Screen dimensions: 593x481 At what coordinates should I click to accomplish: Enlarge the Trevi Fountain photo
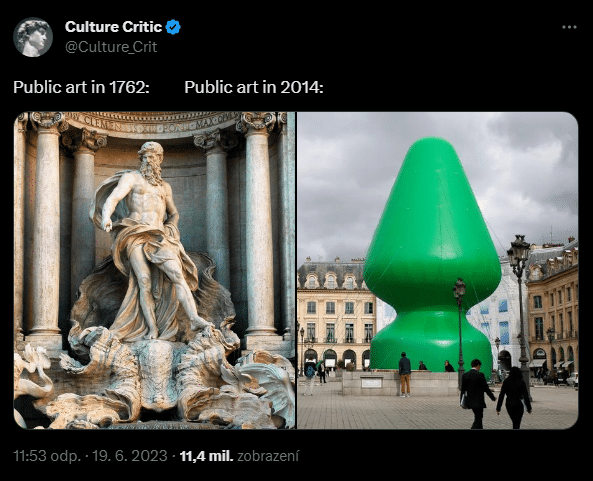click(154, 270)
